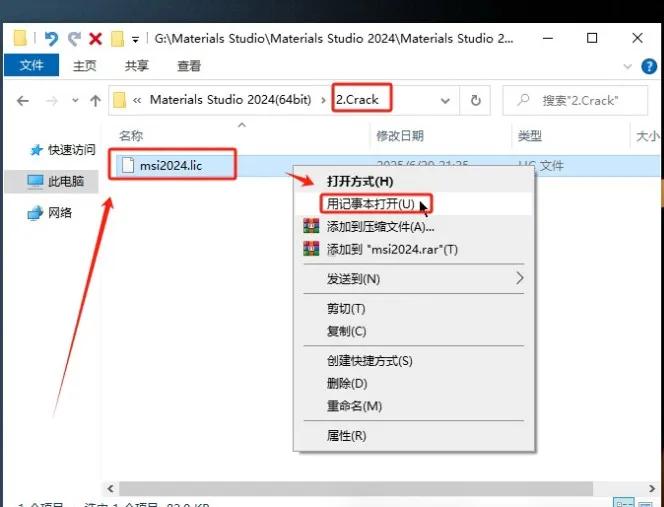This screenshot has width=664, height=507.
Task: Choose 添加到压缩文件(A)... in context menu
Action: pos(380,227)
